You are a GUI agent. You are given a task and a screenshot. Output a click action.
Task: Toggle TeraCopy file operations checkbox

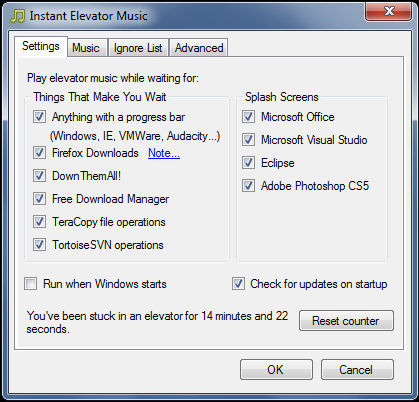point(39,222)
